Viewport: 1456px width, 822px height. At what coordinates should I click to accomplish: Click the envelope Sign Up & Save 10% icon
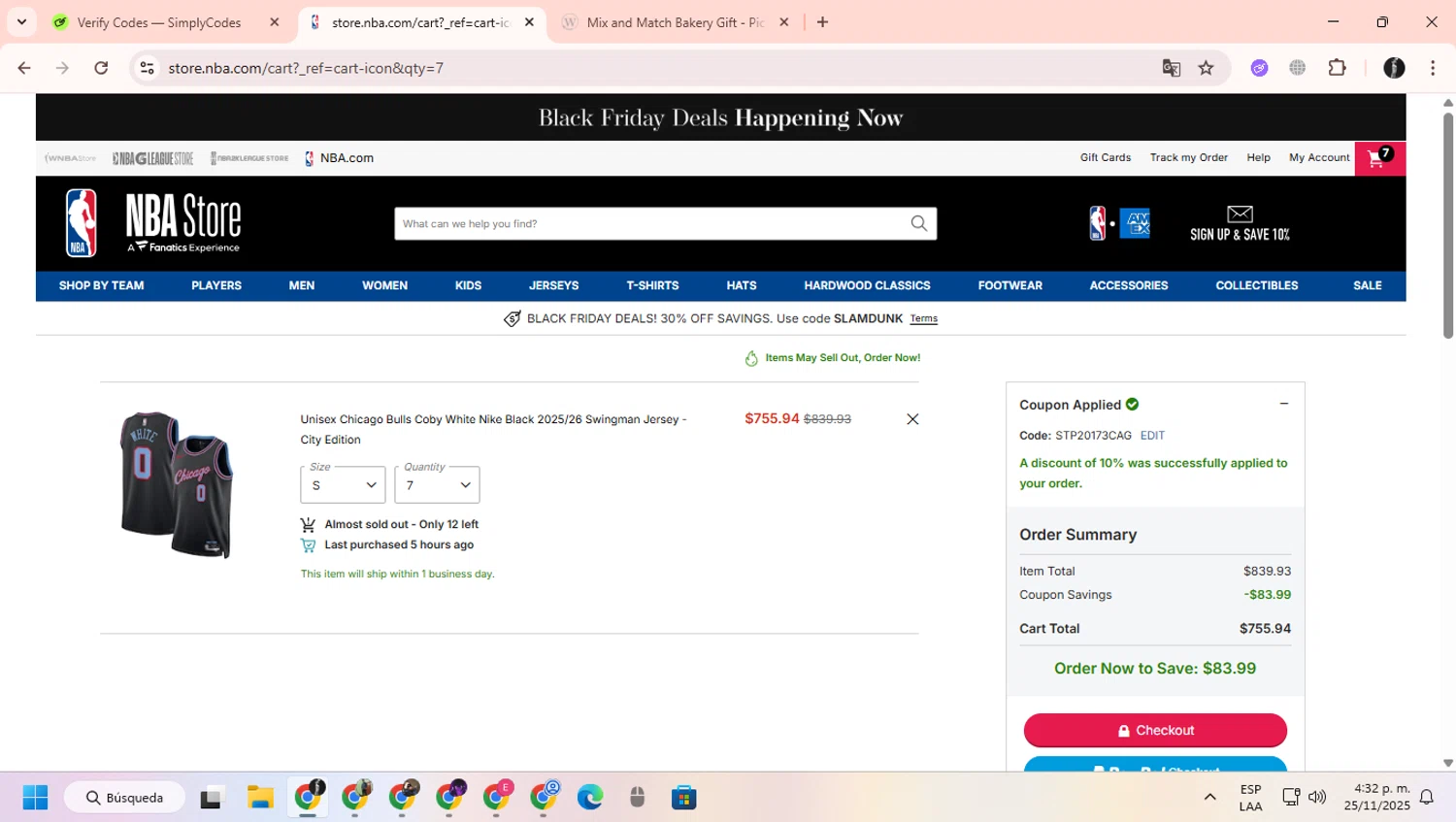point(1240,223)
